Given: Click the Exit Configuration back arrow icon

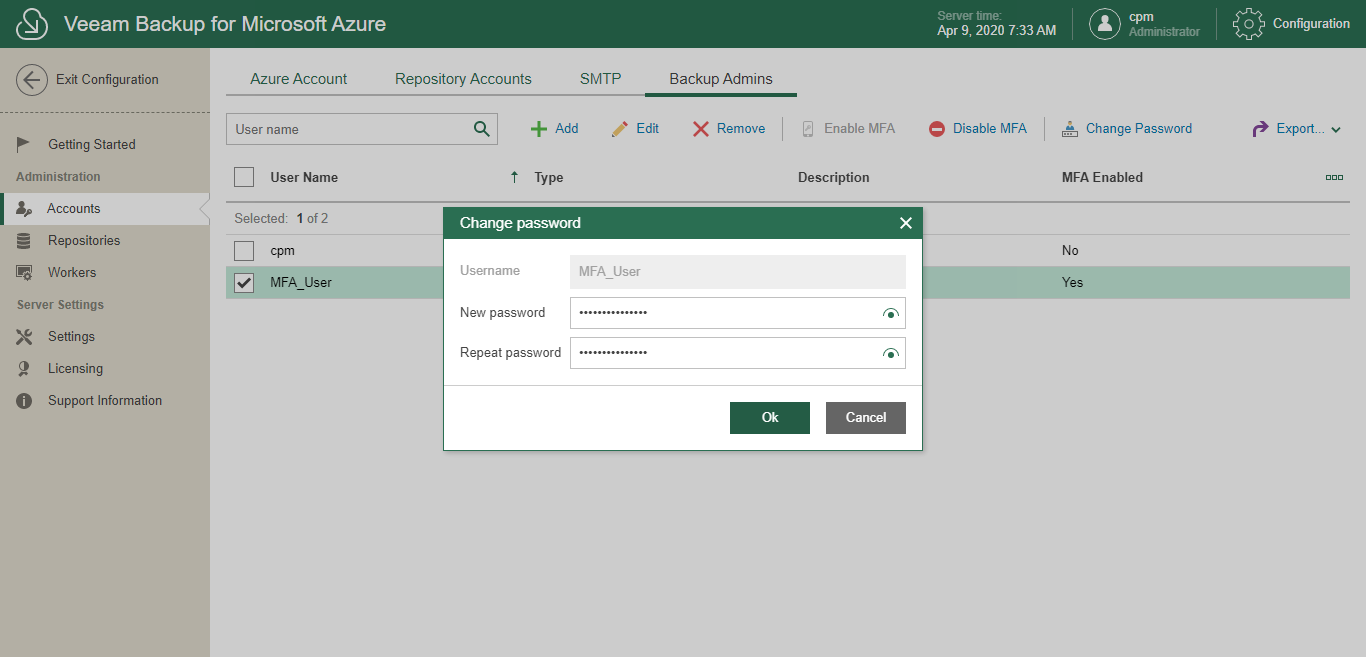Looking at the screenshot, I should [x=32, y=80].
